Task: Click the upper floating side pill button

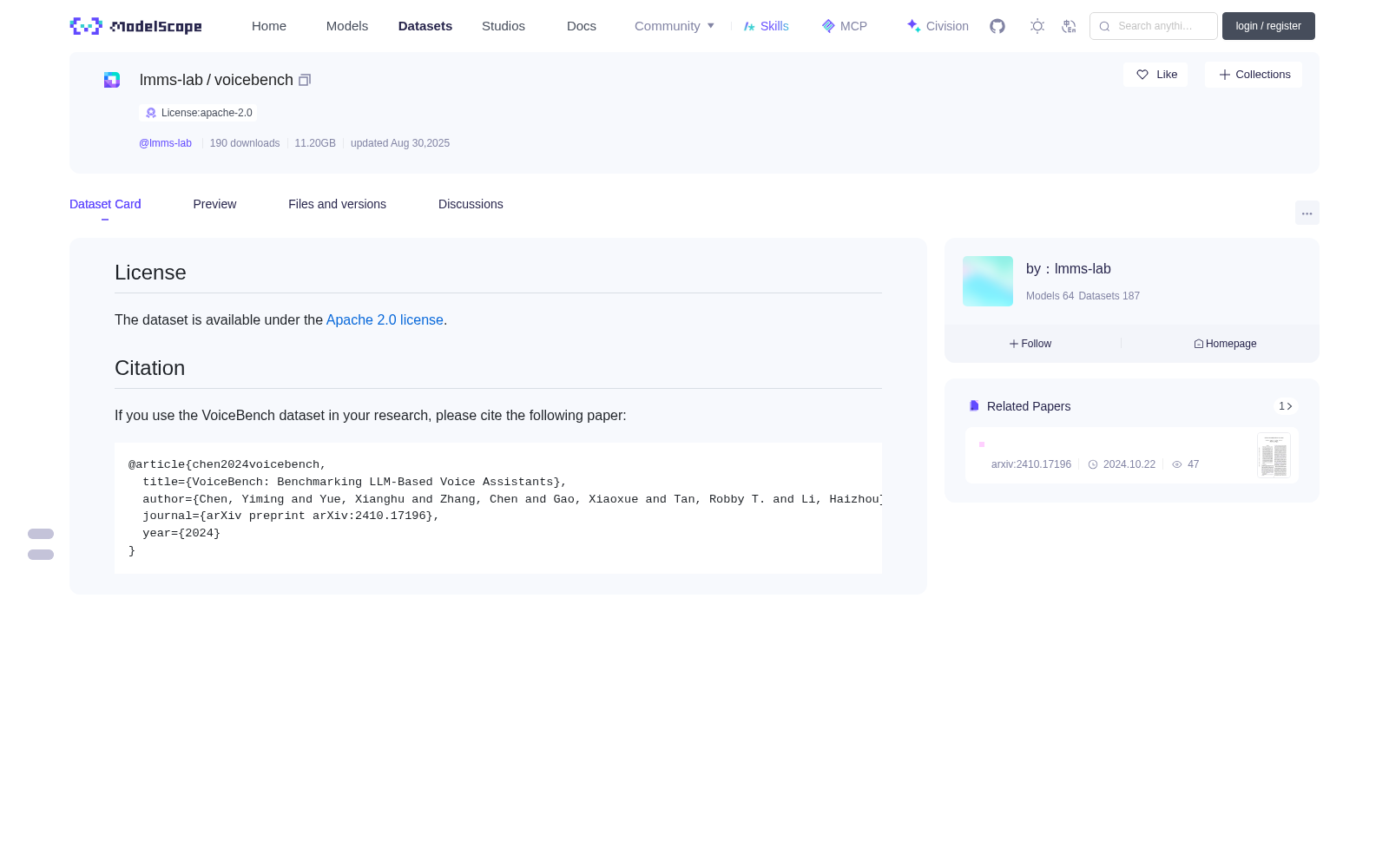Action: point(41,534)
